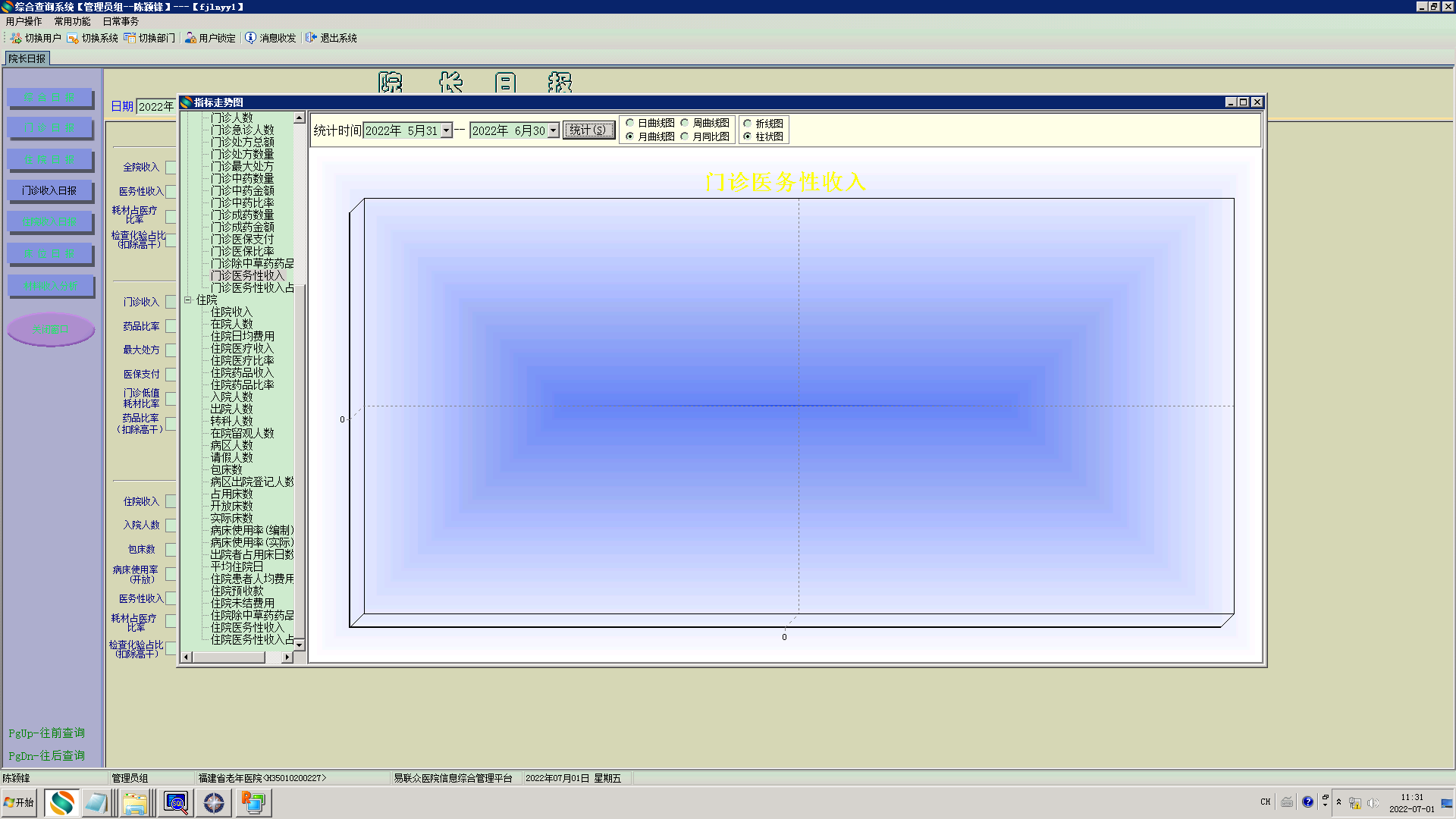Click the 切换部门 switch department icon

pyautogui.click(x=130, y=38)
